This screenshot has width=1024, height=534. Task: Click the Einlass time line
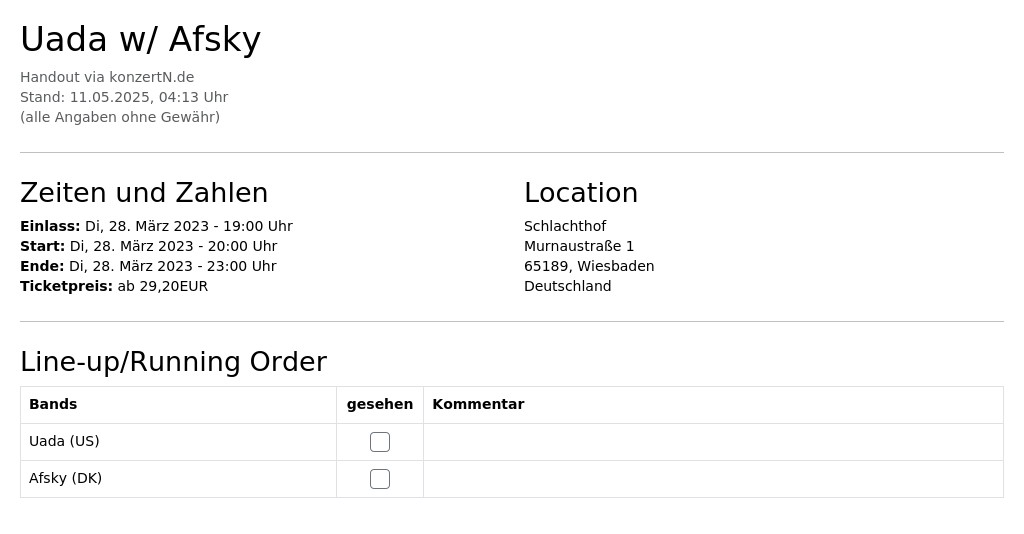156,226
